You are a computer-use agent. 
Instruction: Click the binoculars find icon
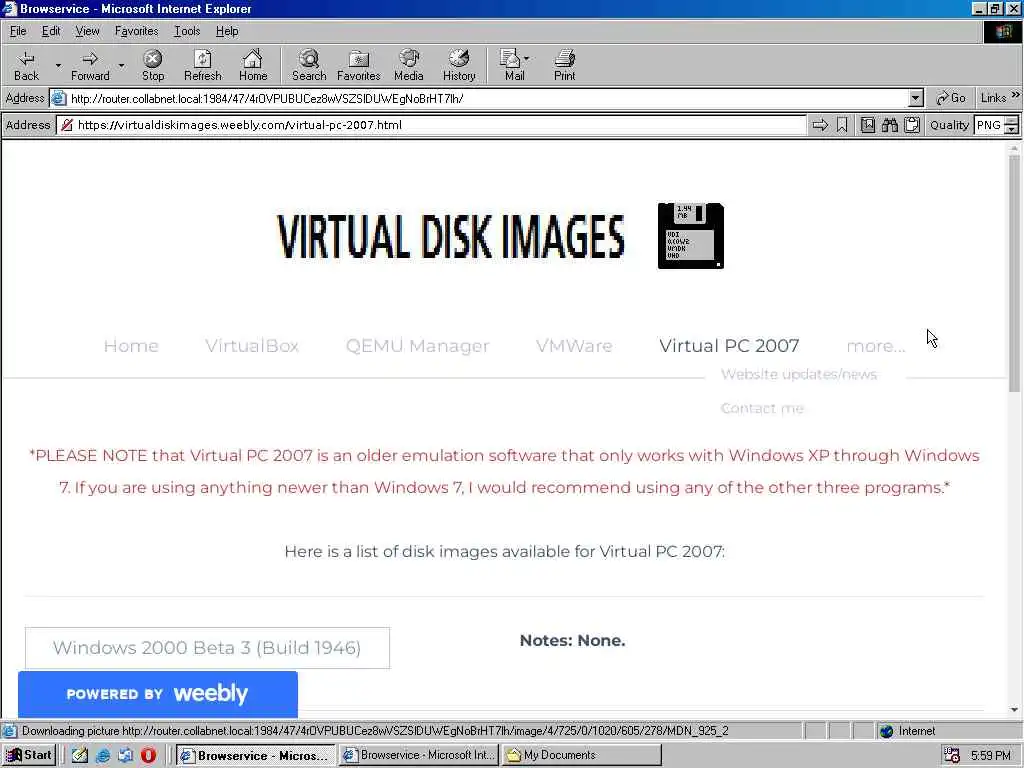[x=889, y=125]
